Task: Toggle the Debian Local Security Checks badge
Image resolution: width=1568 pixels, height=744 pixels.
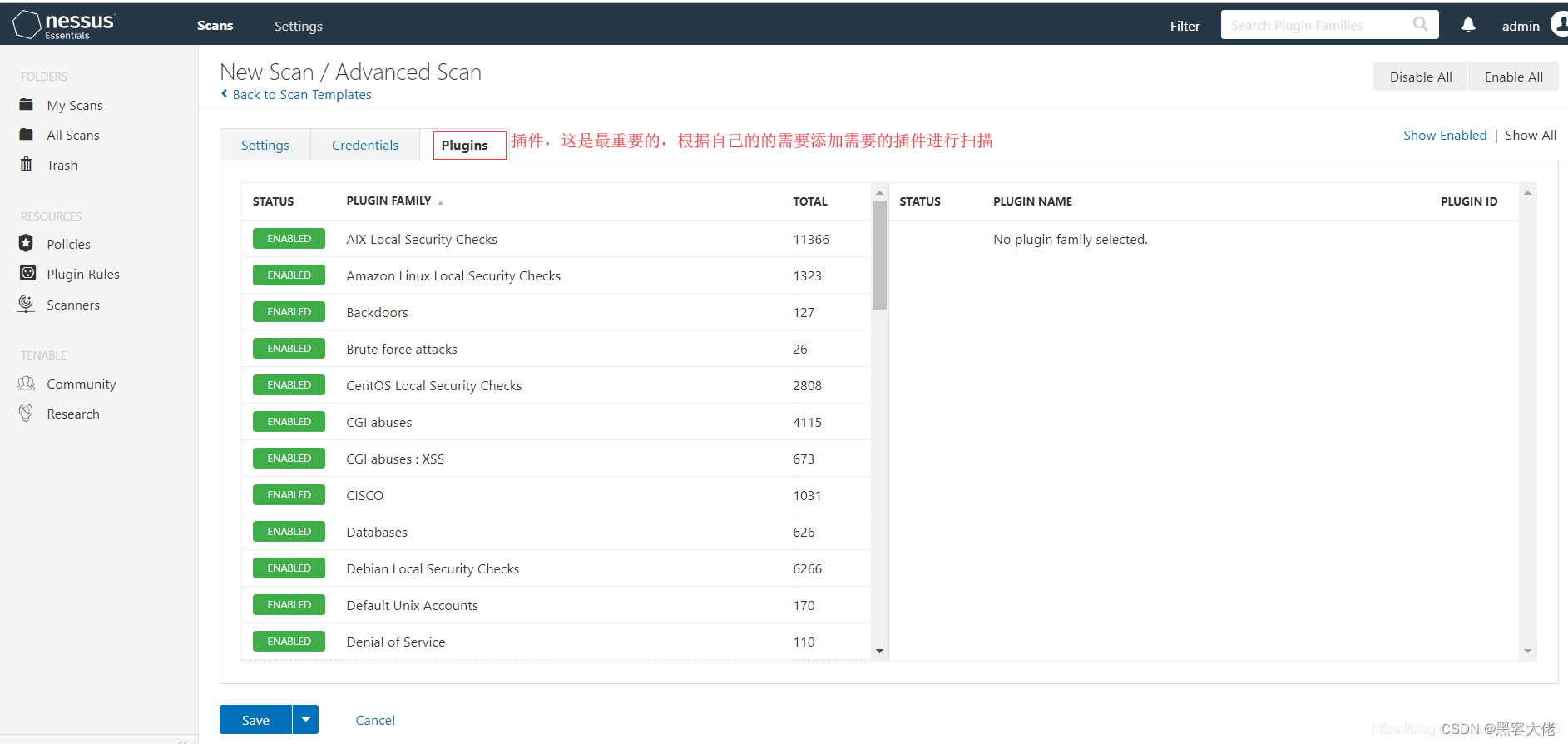Action: [x=289, y=568]
